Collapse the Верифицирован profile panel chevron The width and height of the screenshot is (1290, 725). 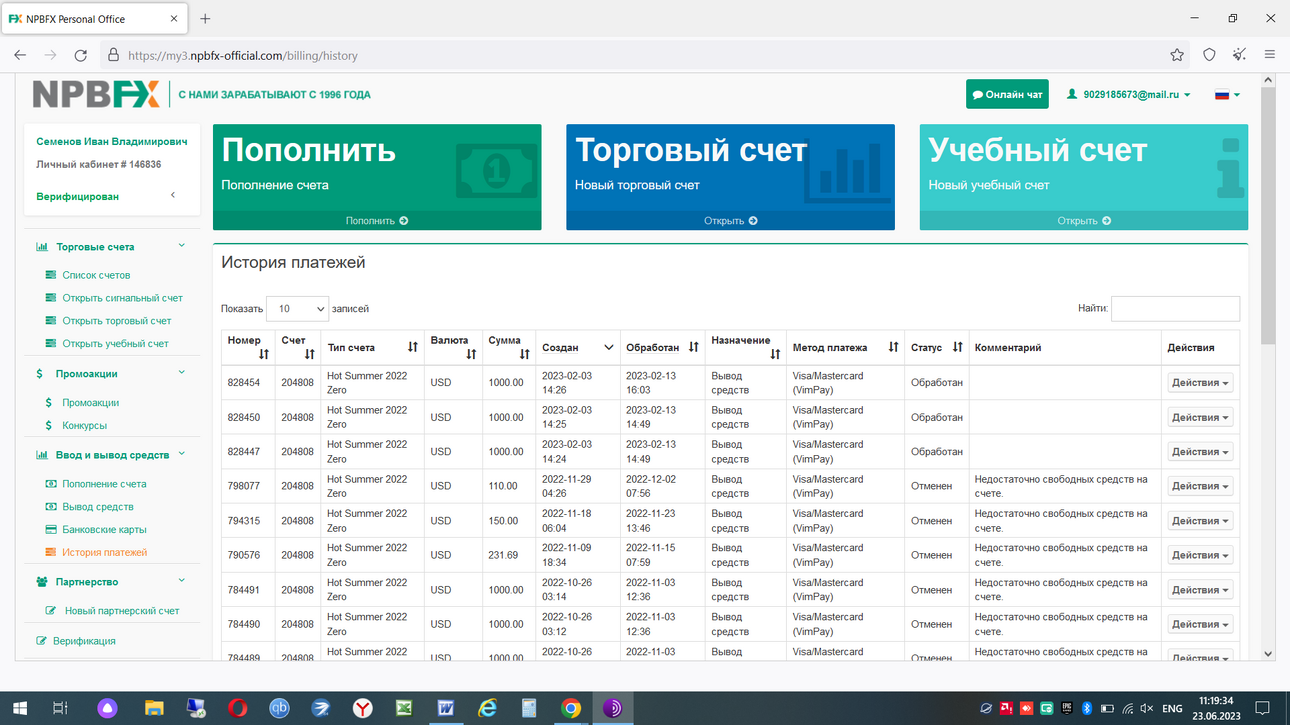173,196
